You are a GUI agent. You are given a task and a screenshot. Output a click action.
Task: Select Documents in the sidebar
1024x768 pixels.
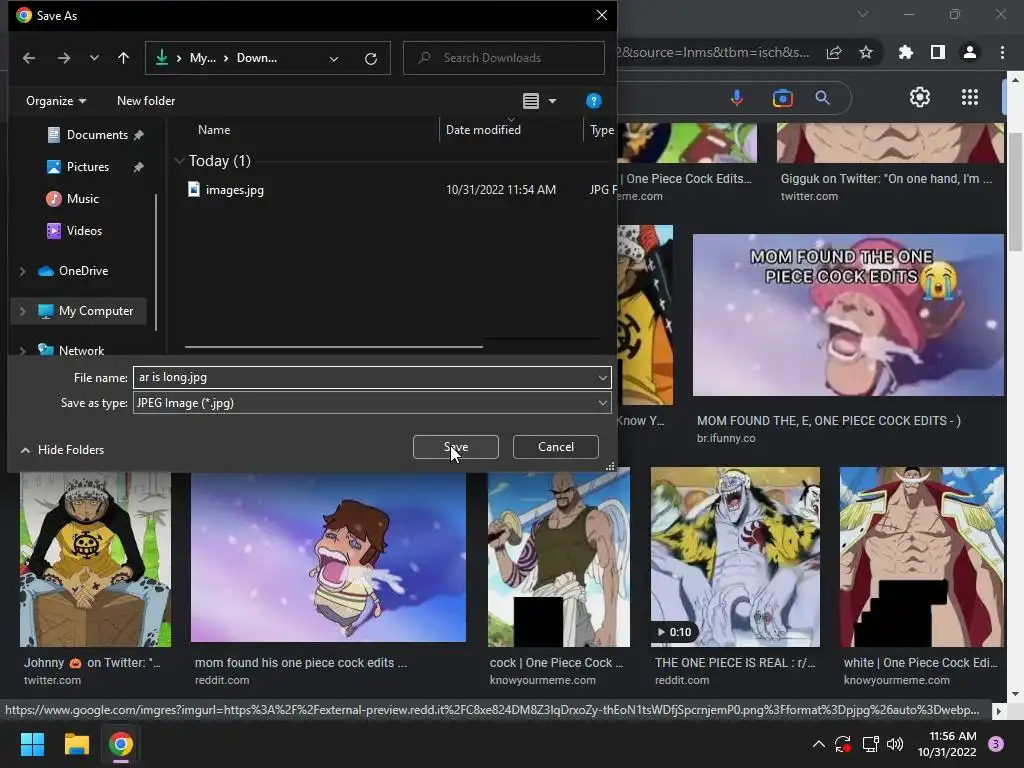coord(97,135)
